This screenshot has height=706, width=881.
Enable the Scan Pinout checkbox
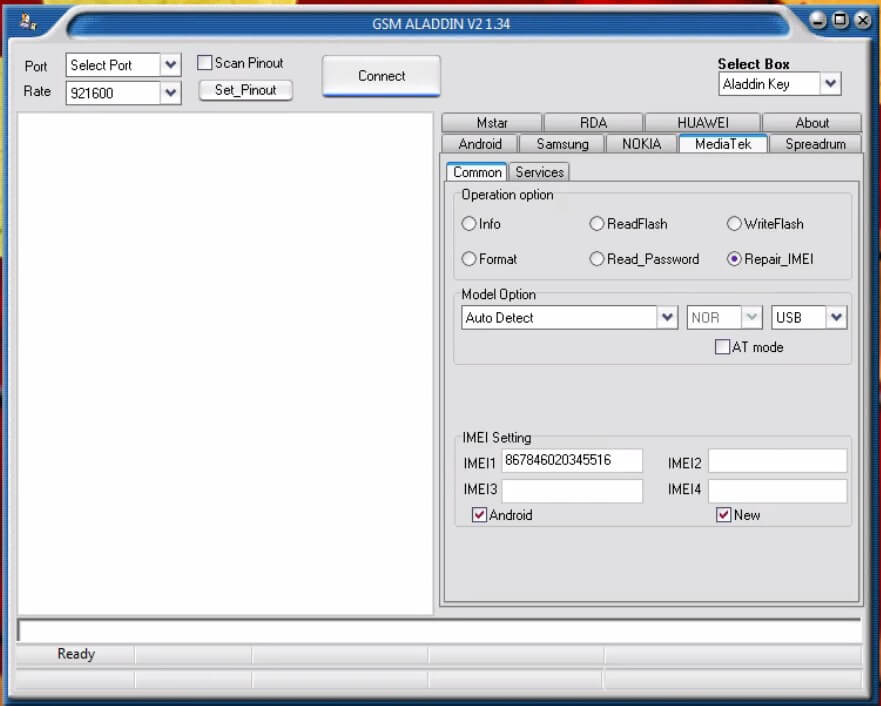[x=206, y=61]
